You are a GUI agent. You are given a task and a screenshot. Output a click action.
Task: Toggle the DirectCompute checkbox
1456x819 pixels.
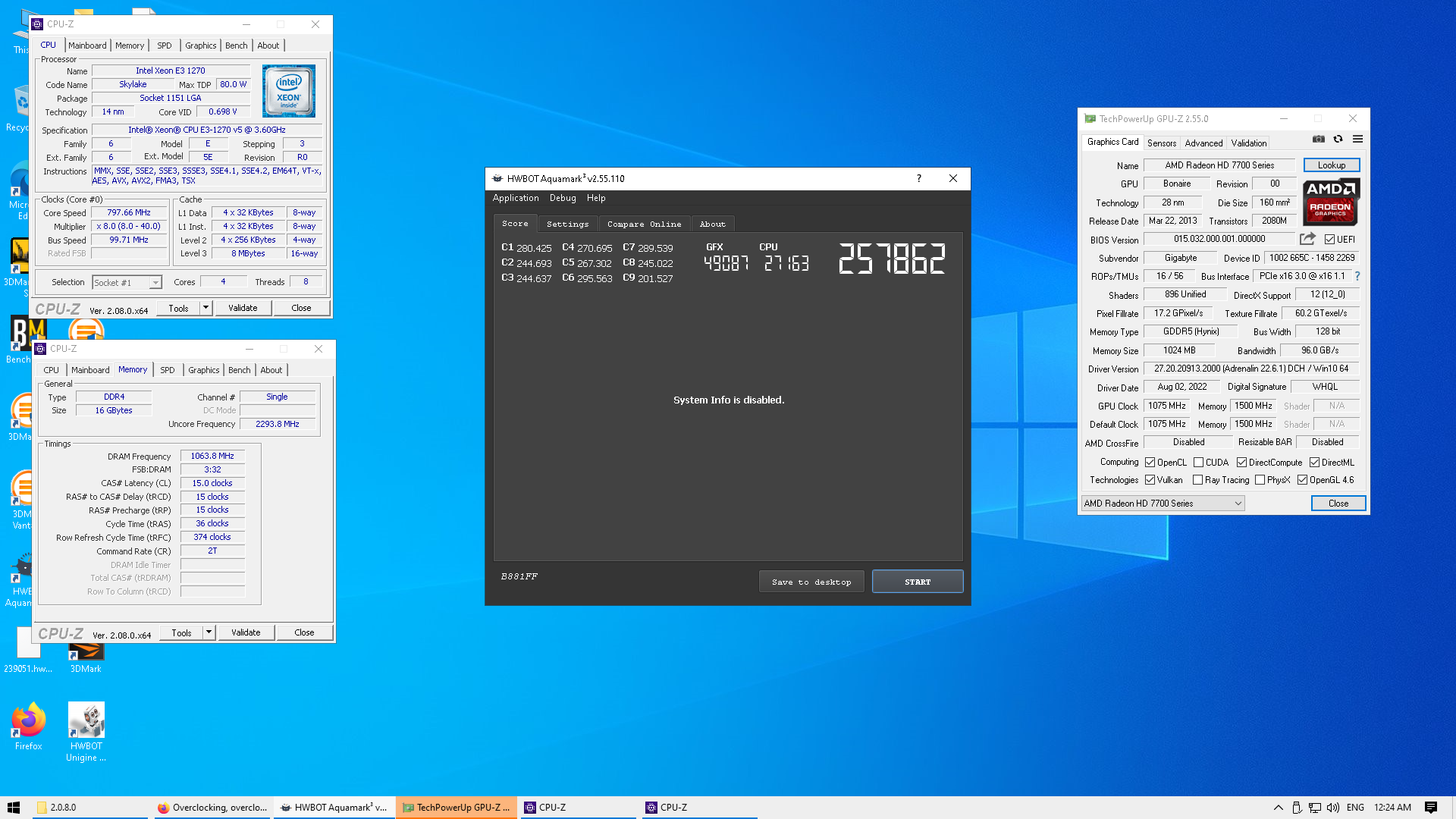(x=1241, y=463)
